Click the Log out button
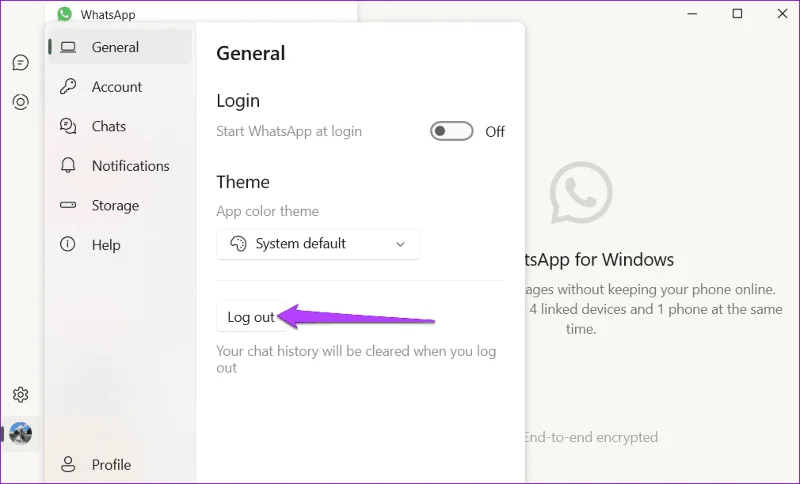 (x=251, y=317)
